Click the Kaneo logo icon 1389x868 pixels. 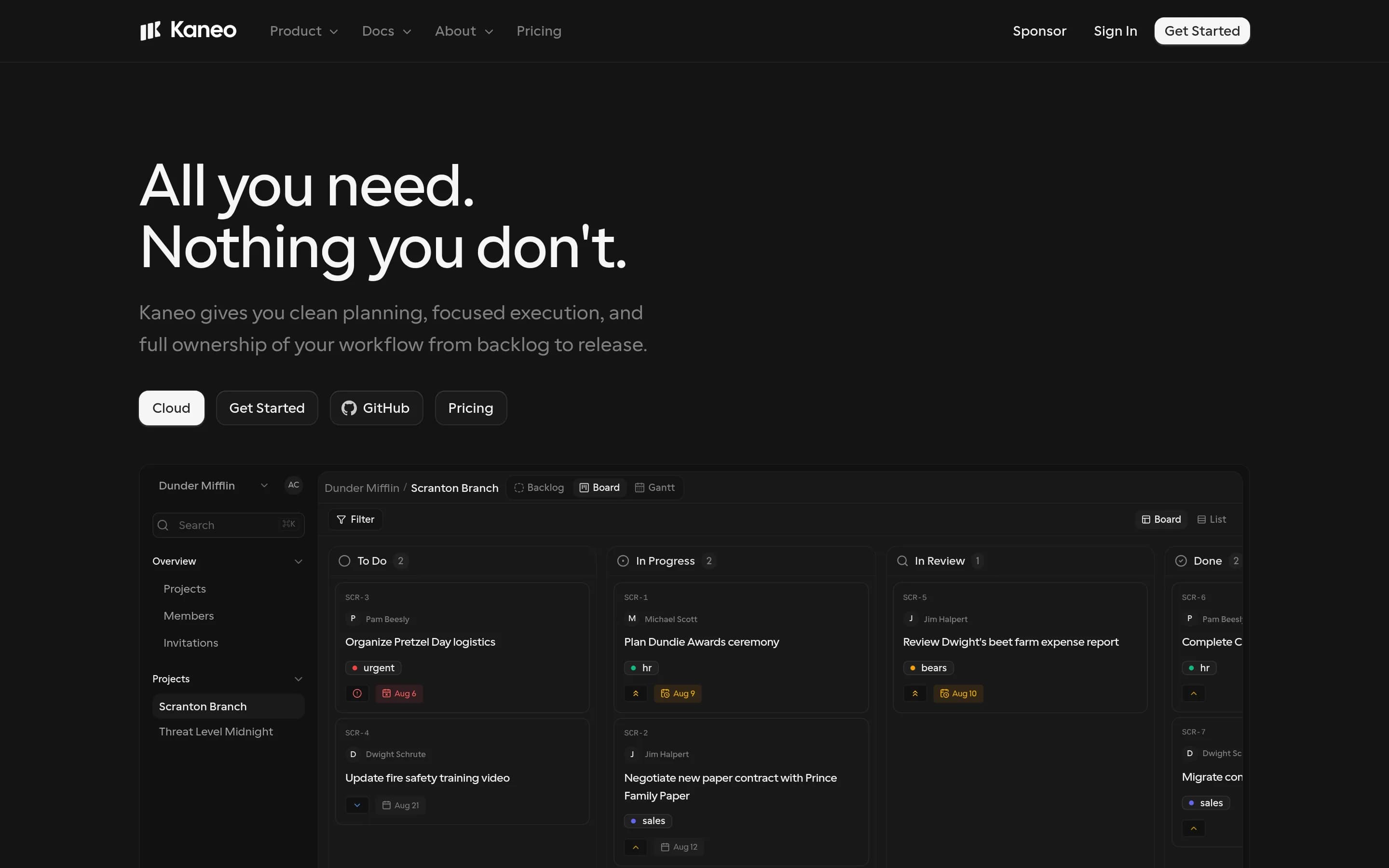coord(150,30)
